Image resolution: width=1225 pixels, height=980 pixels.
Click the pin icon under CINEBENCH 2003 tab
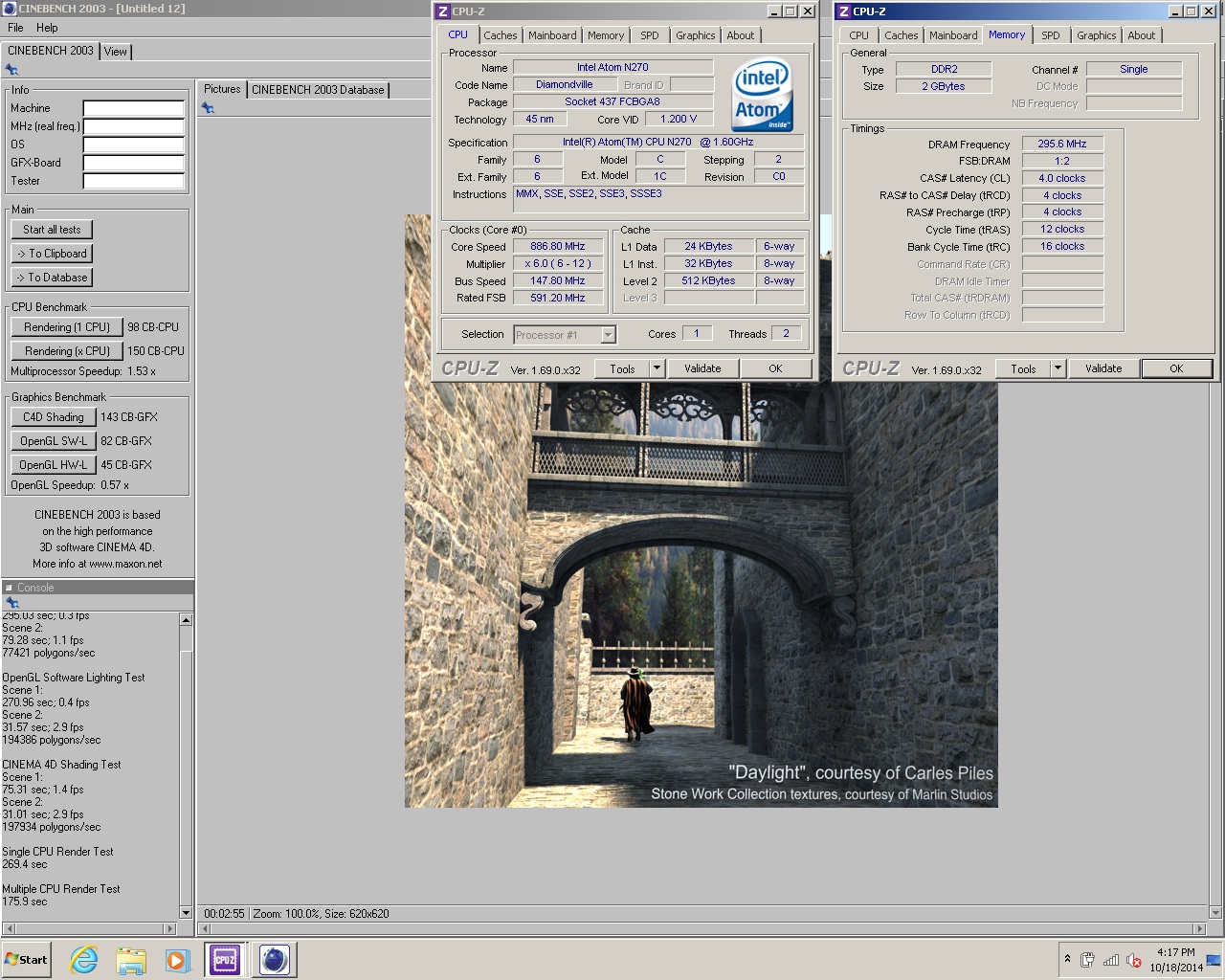[x=11, y=70]
